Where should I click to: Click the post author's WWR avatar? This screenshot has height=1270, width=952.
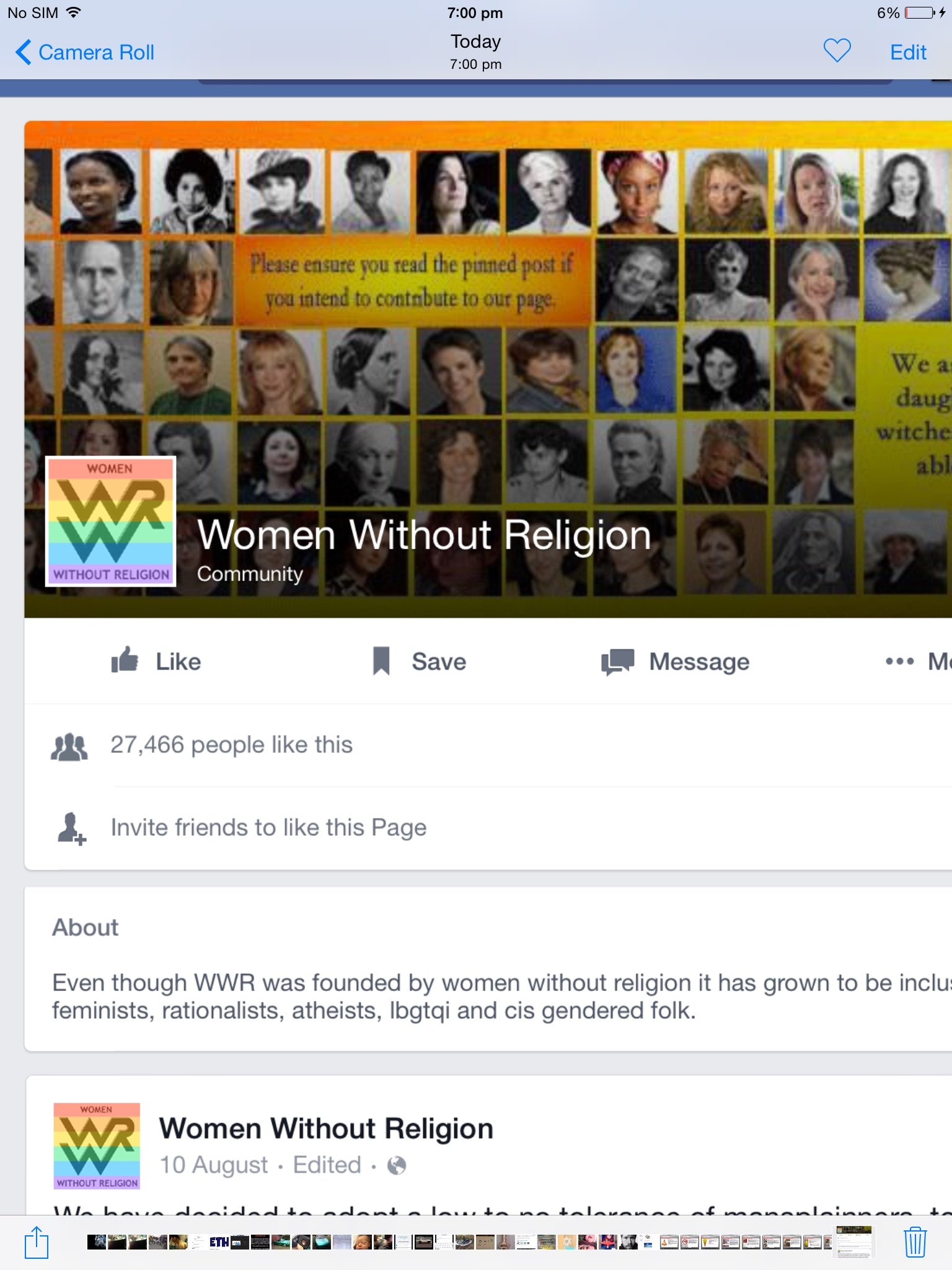(96, 1145)
